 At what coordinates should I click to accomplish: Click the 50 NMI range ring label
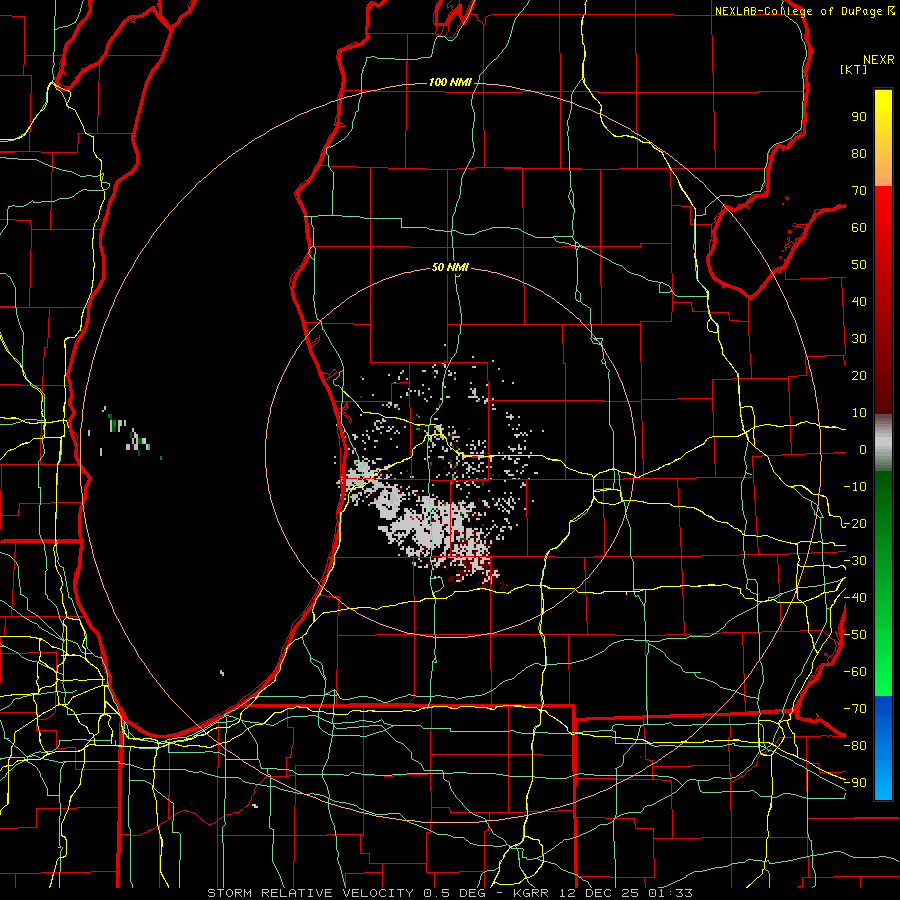coord(450,267)
